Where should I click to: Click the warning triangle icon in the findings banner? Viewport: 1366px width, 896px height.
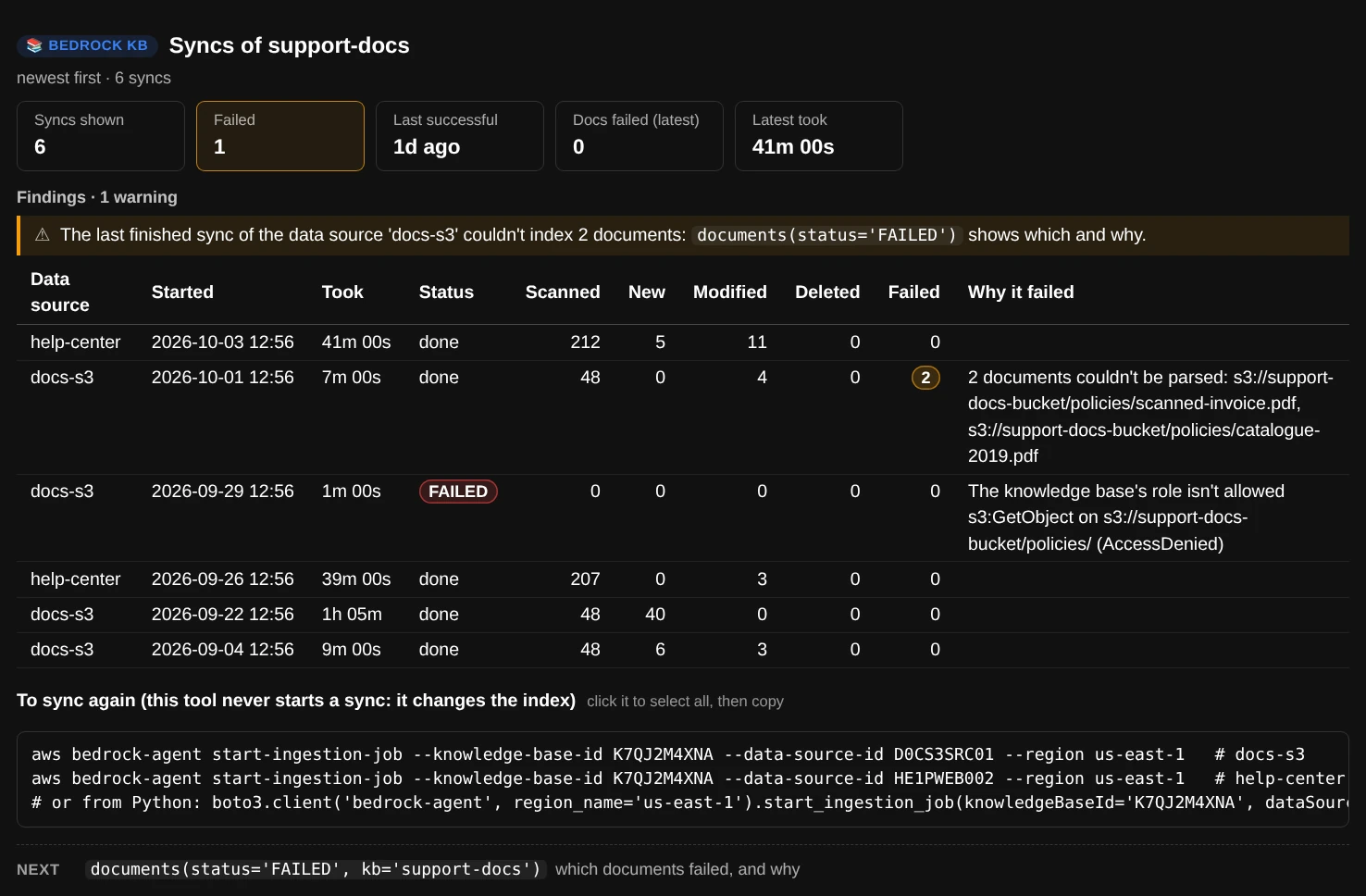pyautogui.click(x=43, y=235)
